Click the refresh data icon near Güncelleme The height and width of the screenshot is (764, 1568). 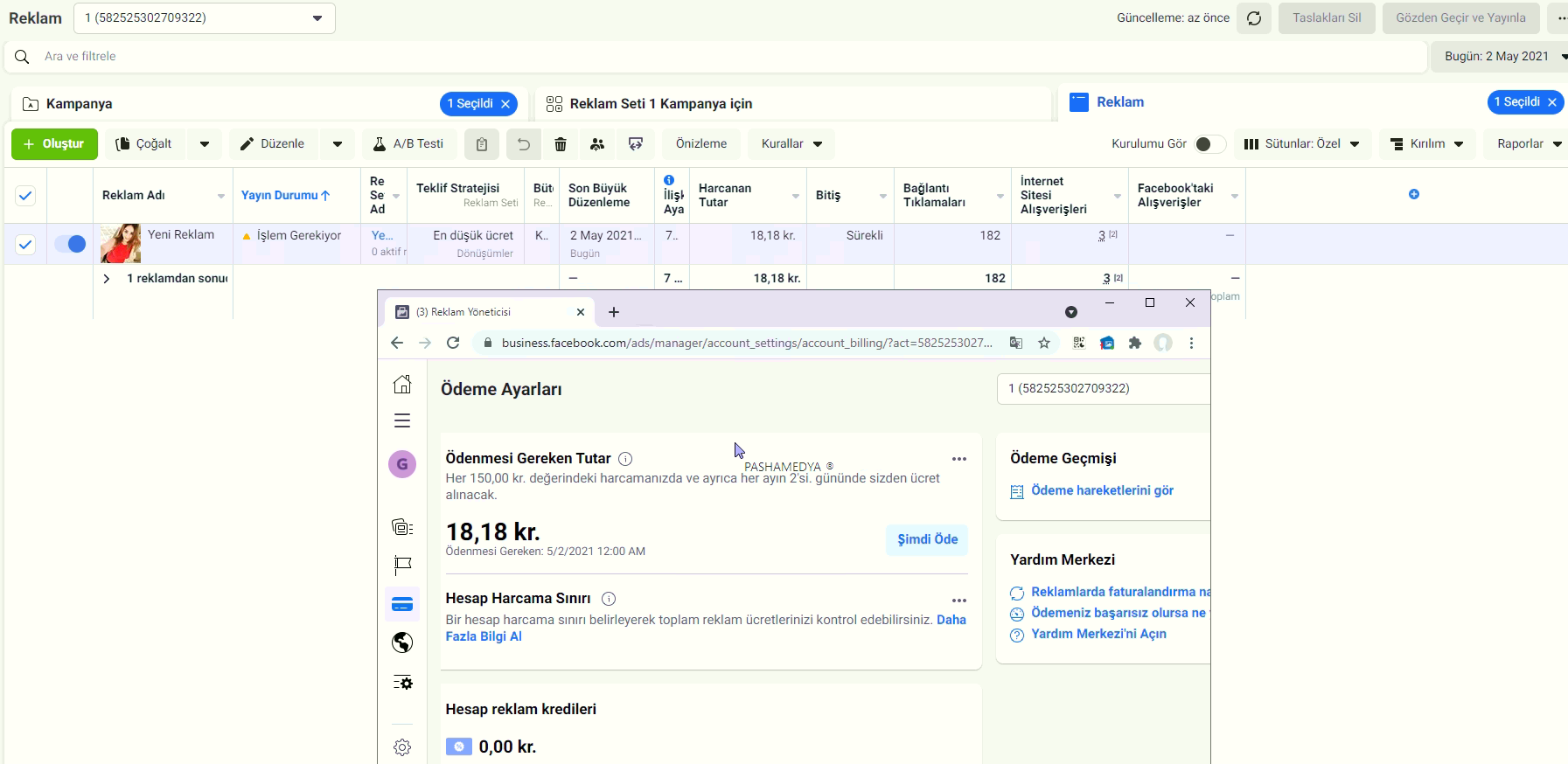pos(1254,18)
